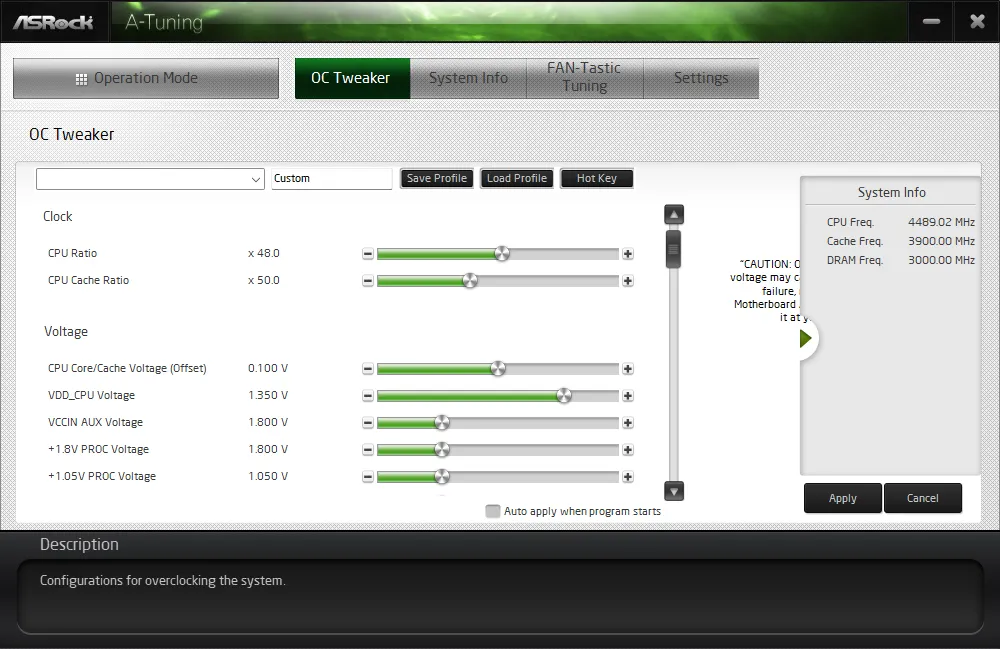Click the VCCIN AUX Voltage label
Screen dimensions: 1000x649
point(96,422)
